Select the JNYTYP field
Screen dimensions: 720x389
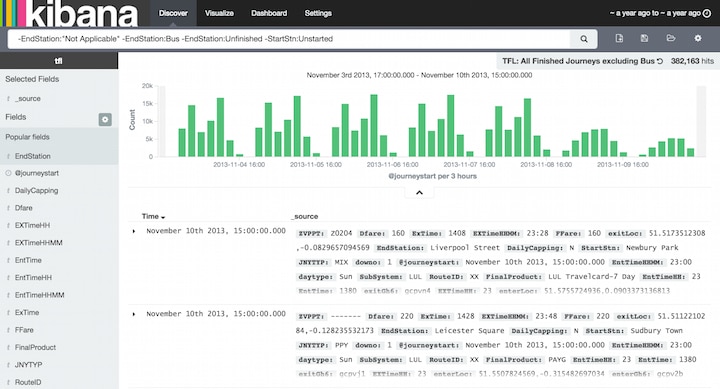tap(28, 365)
